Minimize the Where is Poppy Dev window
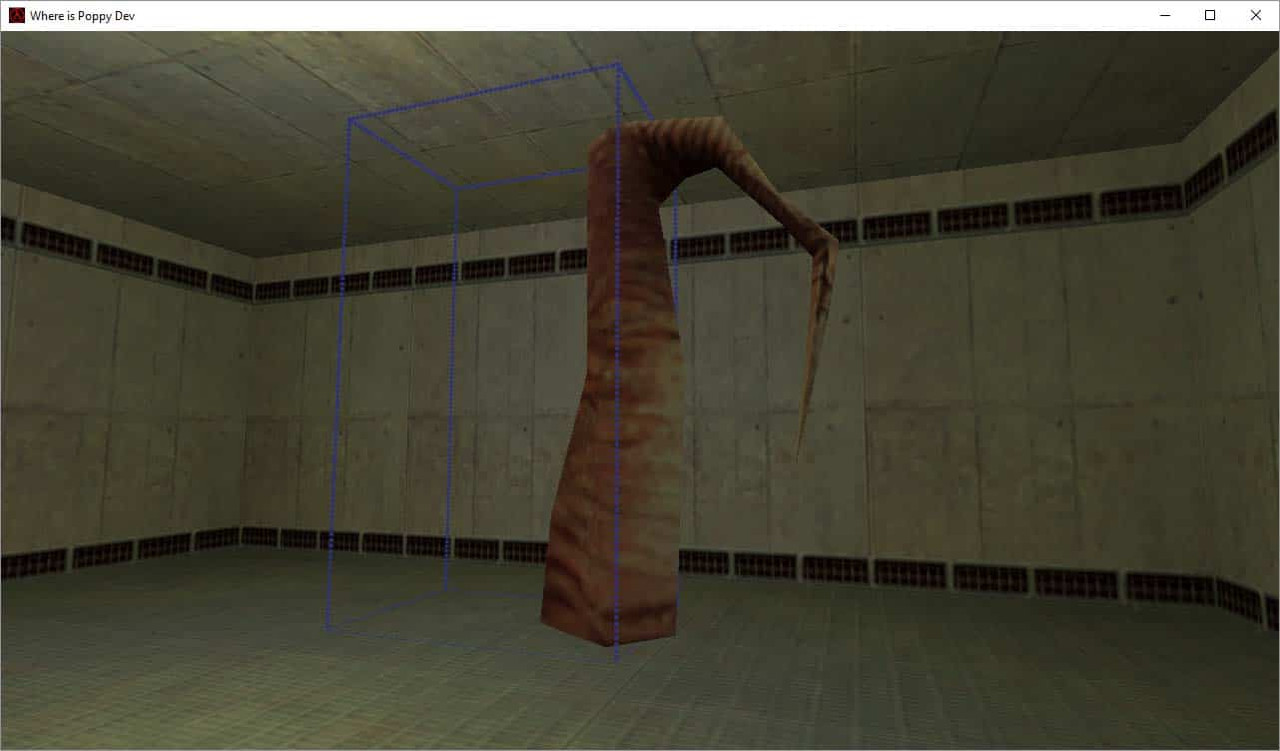The width and height of the screenshot is (1280, 751). tap(1165, 15)
